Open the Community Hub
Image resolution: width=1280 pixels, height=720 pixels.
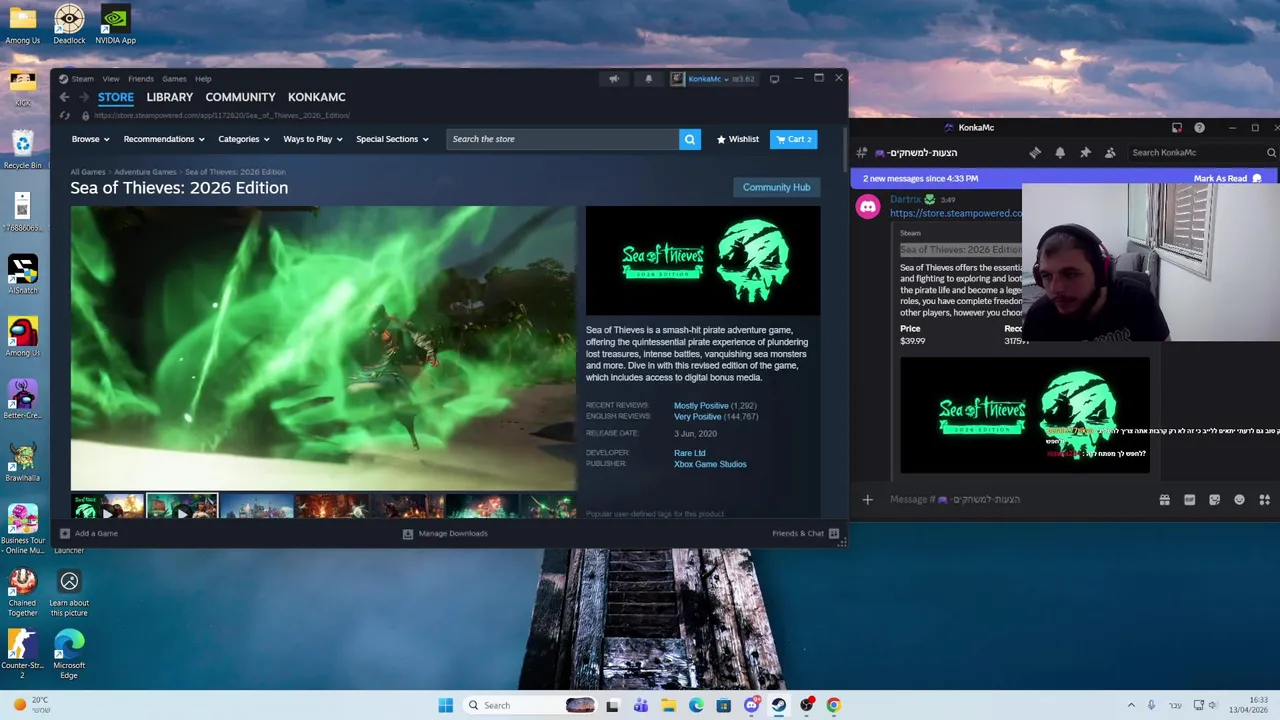pyautogui.click(x=776, y=187)
